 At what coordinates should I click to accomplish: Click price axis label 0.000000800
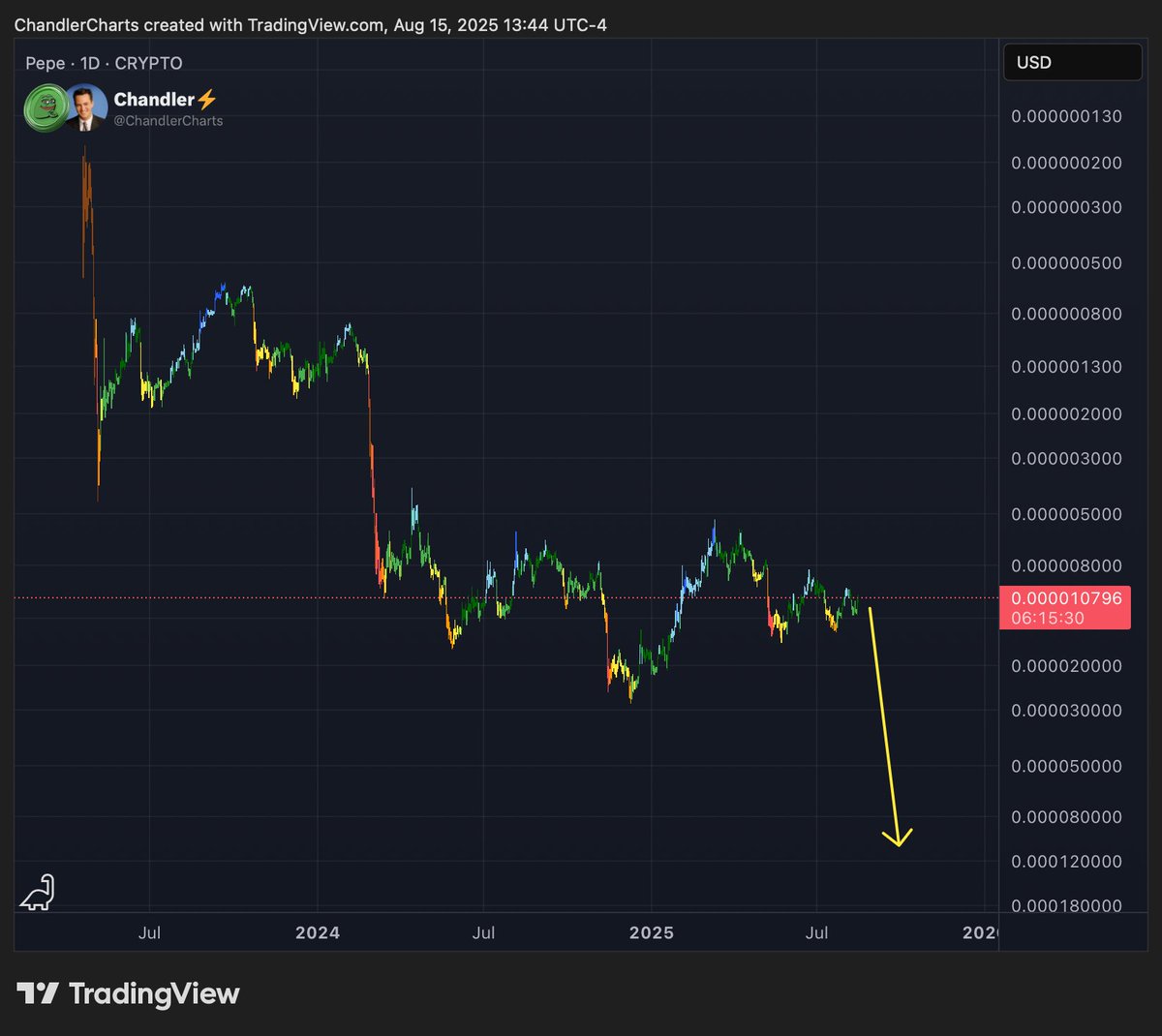coord(1066,314)
